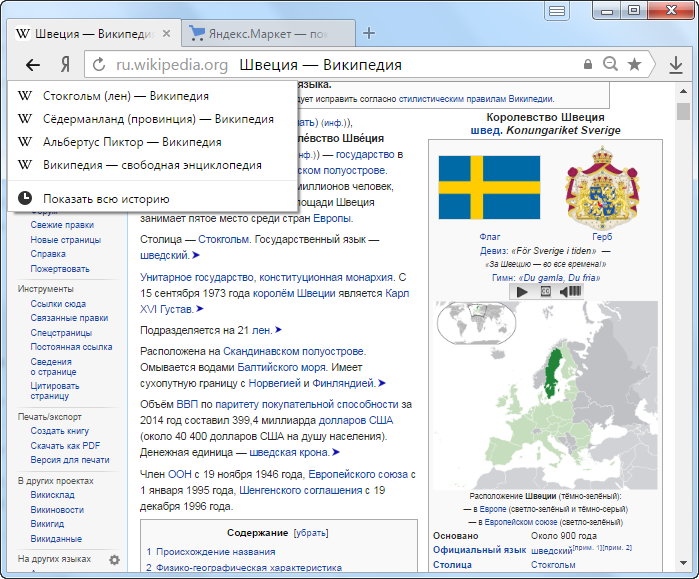Click the gear icon beside 'На других языках'

coord(114,560)
